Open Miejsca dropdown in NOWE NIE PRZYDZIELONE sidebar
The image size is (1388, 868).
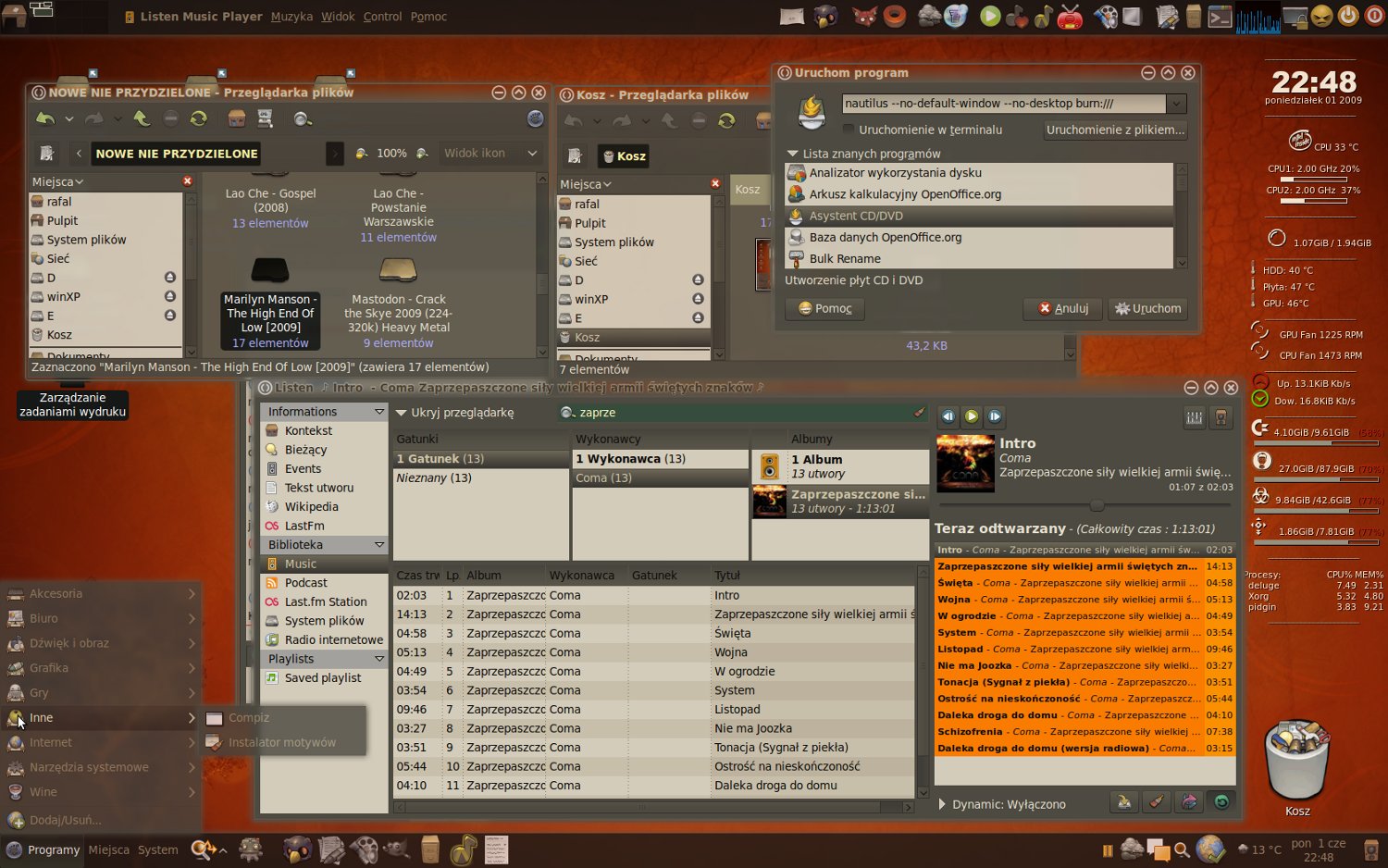coord(58,182)
